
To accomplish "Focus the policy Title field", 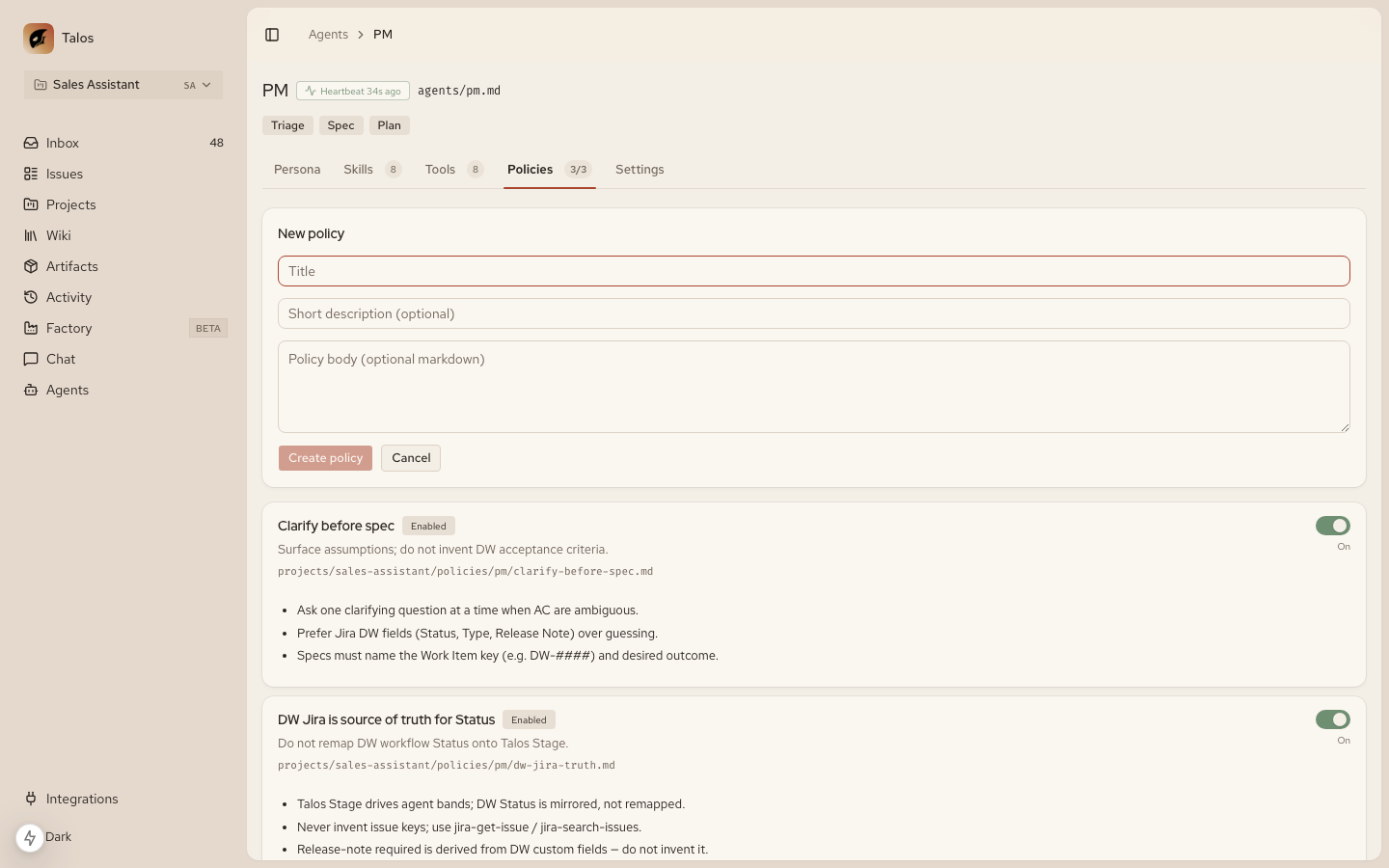I will pos(814,271).
